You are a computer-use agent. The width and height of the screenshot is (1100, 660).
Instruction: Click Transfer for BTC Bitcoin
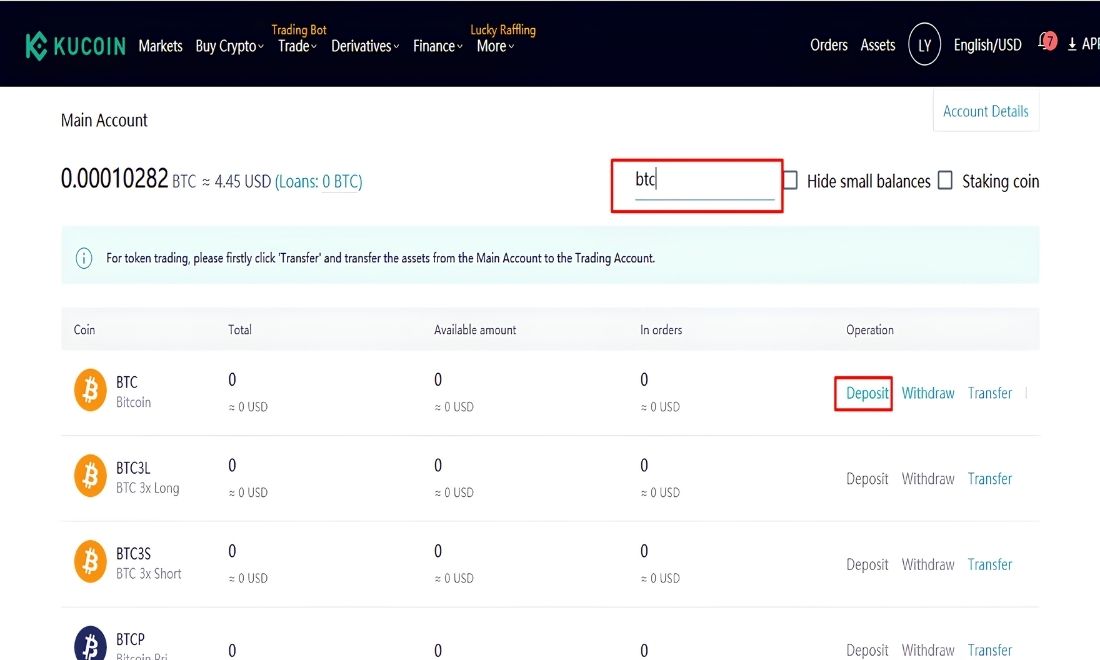click(x=990, y=393)
